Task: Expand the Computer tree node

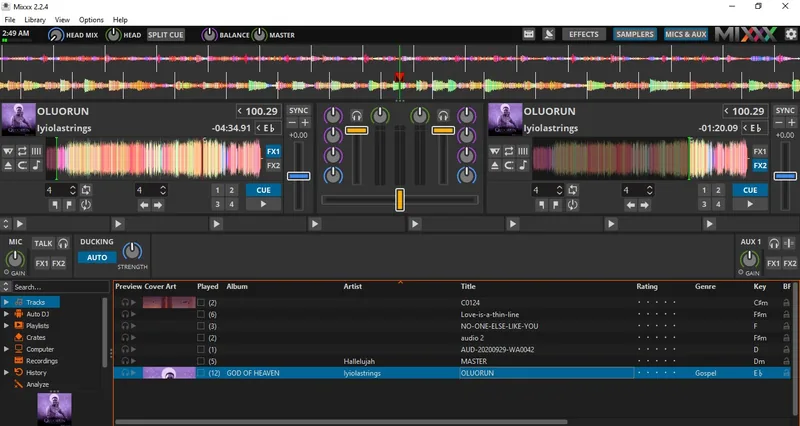Action: (x=6, y=349)
